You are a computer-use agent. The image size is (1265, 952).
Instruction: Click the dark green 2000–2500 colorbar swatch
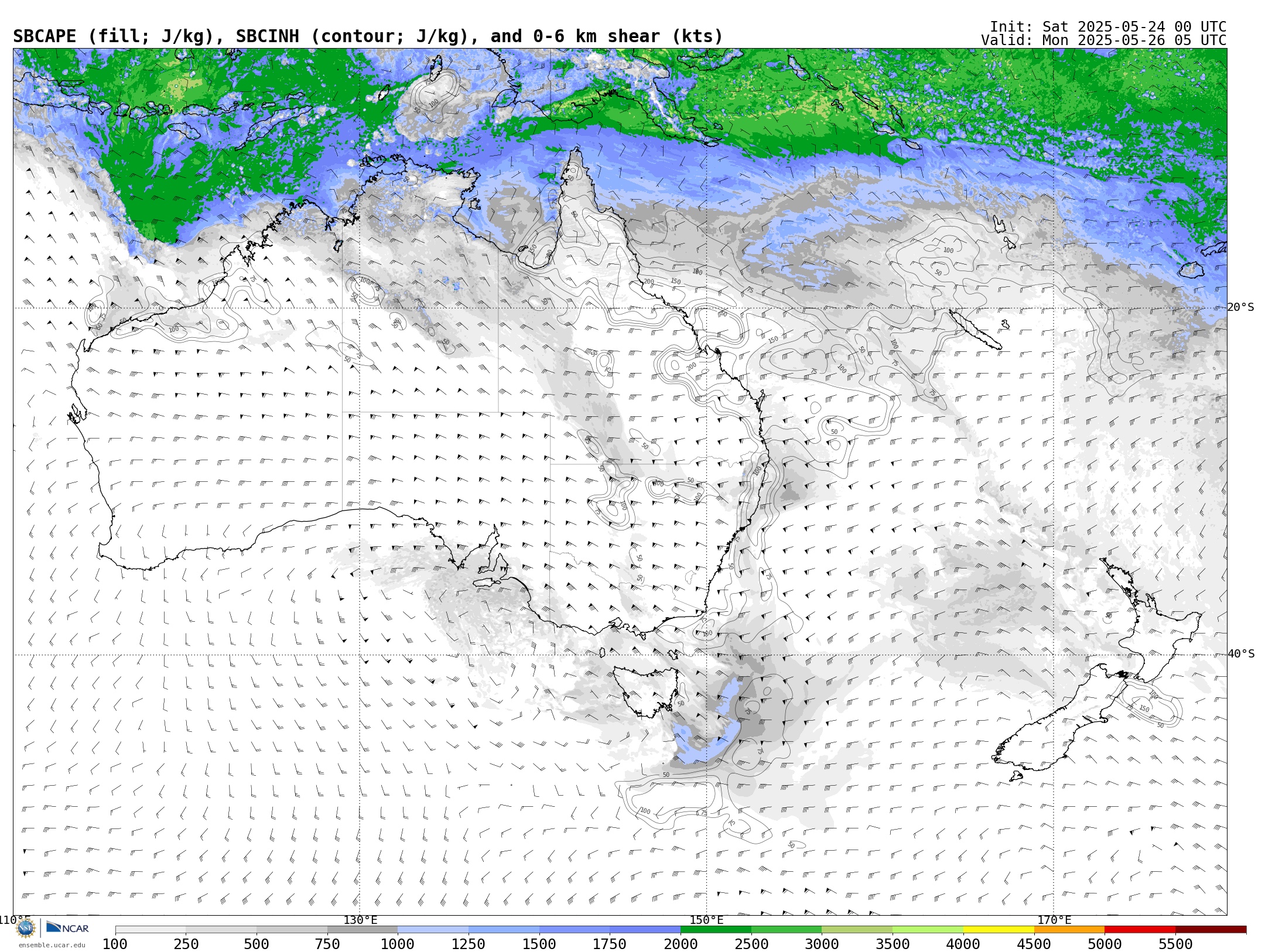point(716,930)
